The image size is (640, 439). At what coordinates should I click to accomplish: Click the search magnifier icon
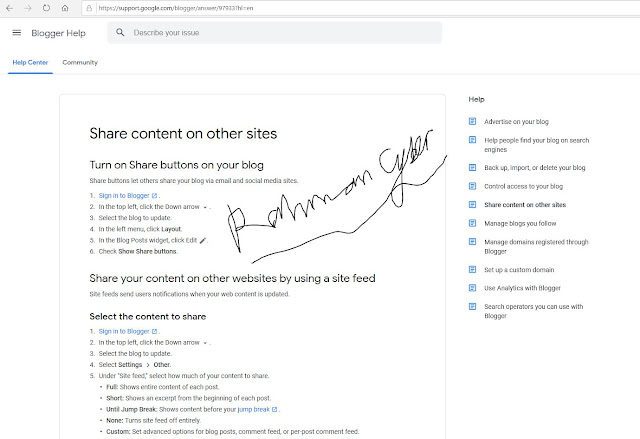tap(120, 32)
